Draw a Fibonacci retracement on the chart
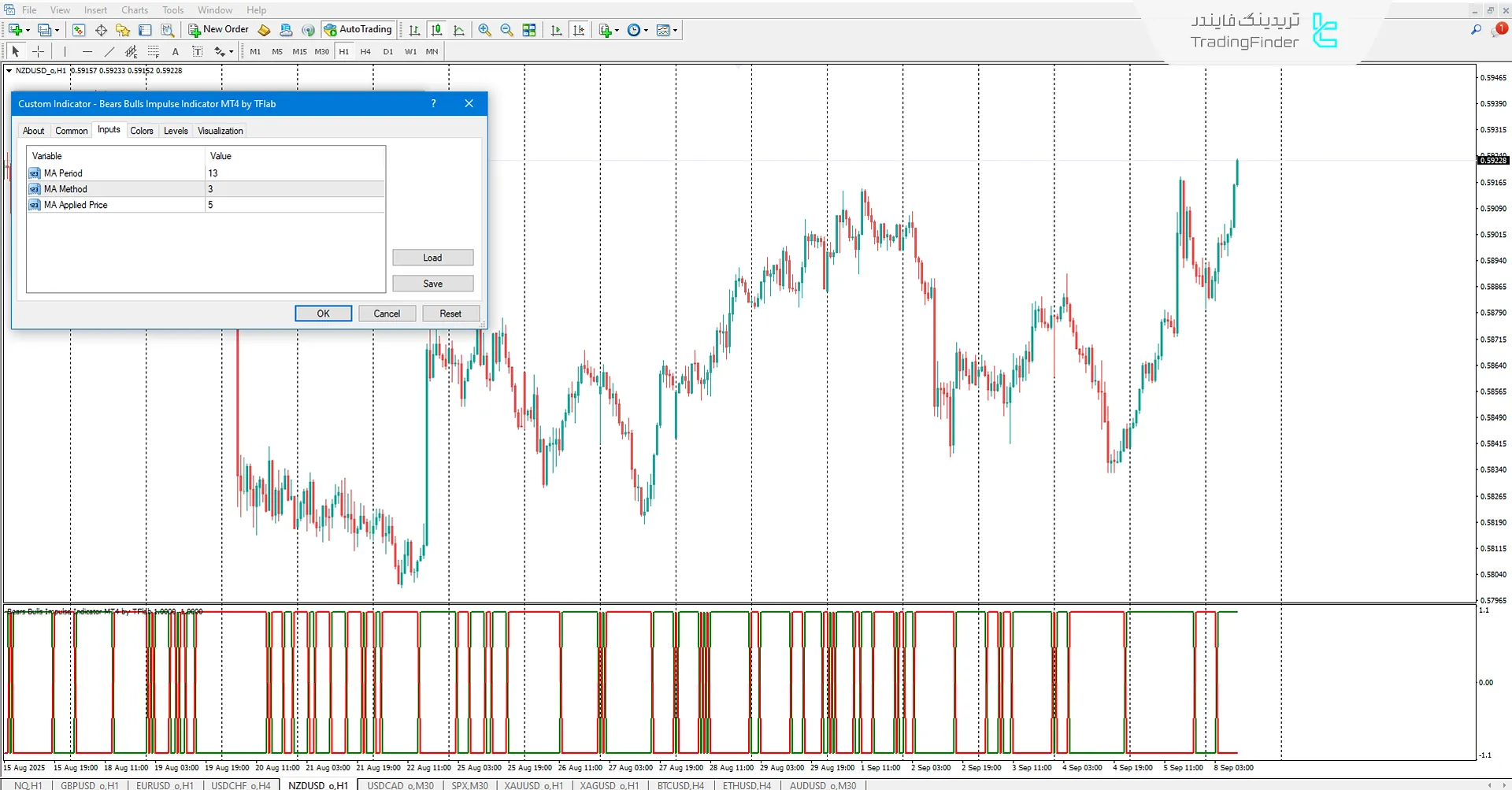The width and height of the screenshot is (1512, 790). [x=154, y=51]
